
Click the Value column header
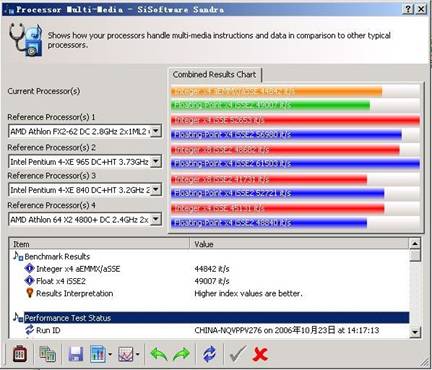(x=299, y=244)
